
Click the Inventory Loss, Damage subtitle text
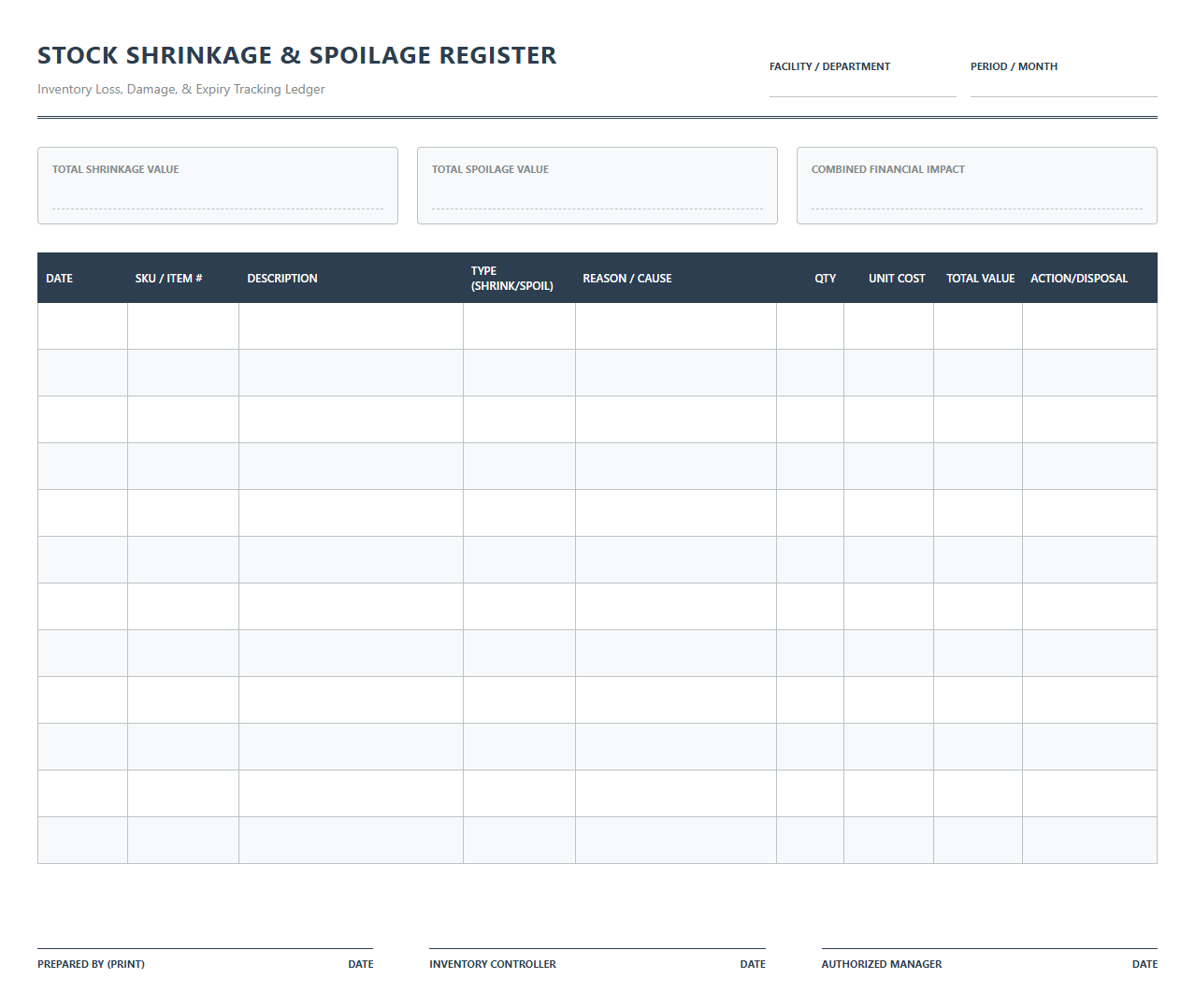[181, 89]
